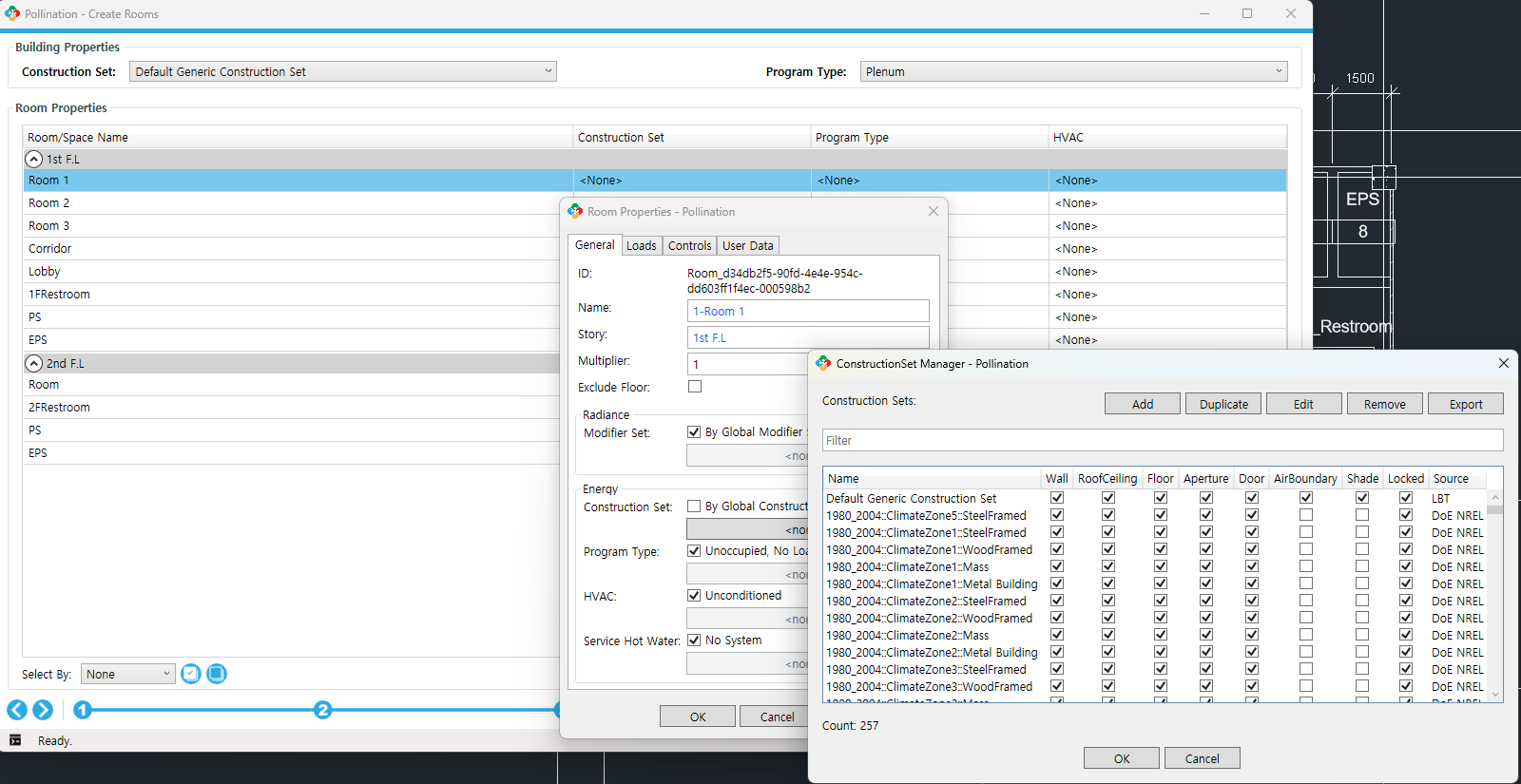Click the Export button
Viewport: 1521px width, 784px height.
(x=1466, y=404)
